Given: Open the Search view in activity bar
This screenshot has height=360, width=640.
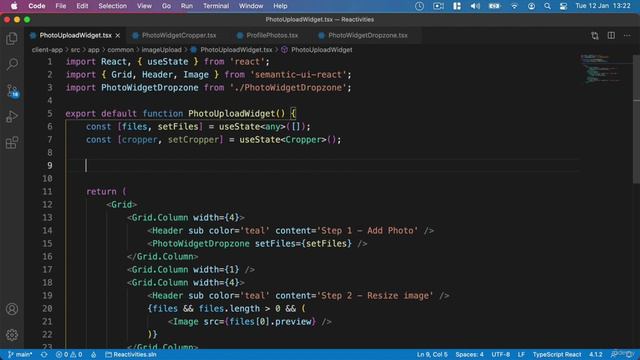Looking at the screenshot, I should point(12,64).
